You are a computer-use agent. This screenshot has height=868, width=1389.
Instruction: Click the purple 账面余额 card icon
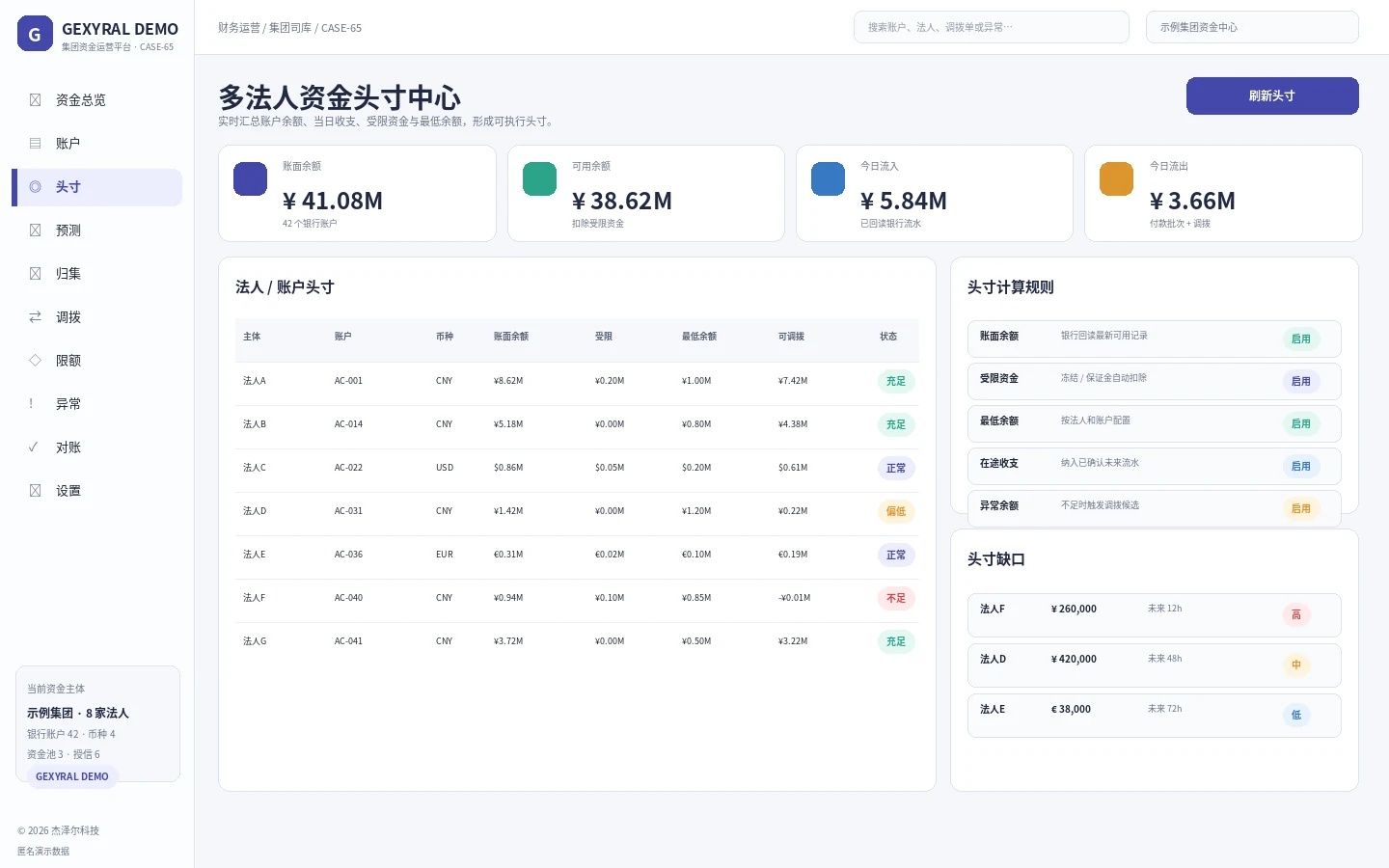[251, 178]
